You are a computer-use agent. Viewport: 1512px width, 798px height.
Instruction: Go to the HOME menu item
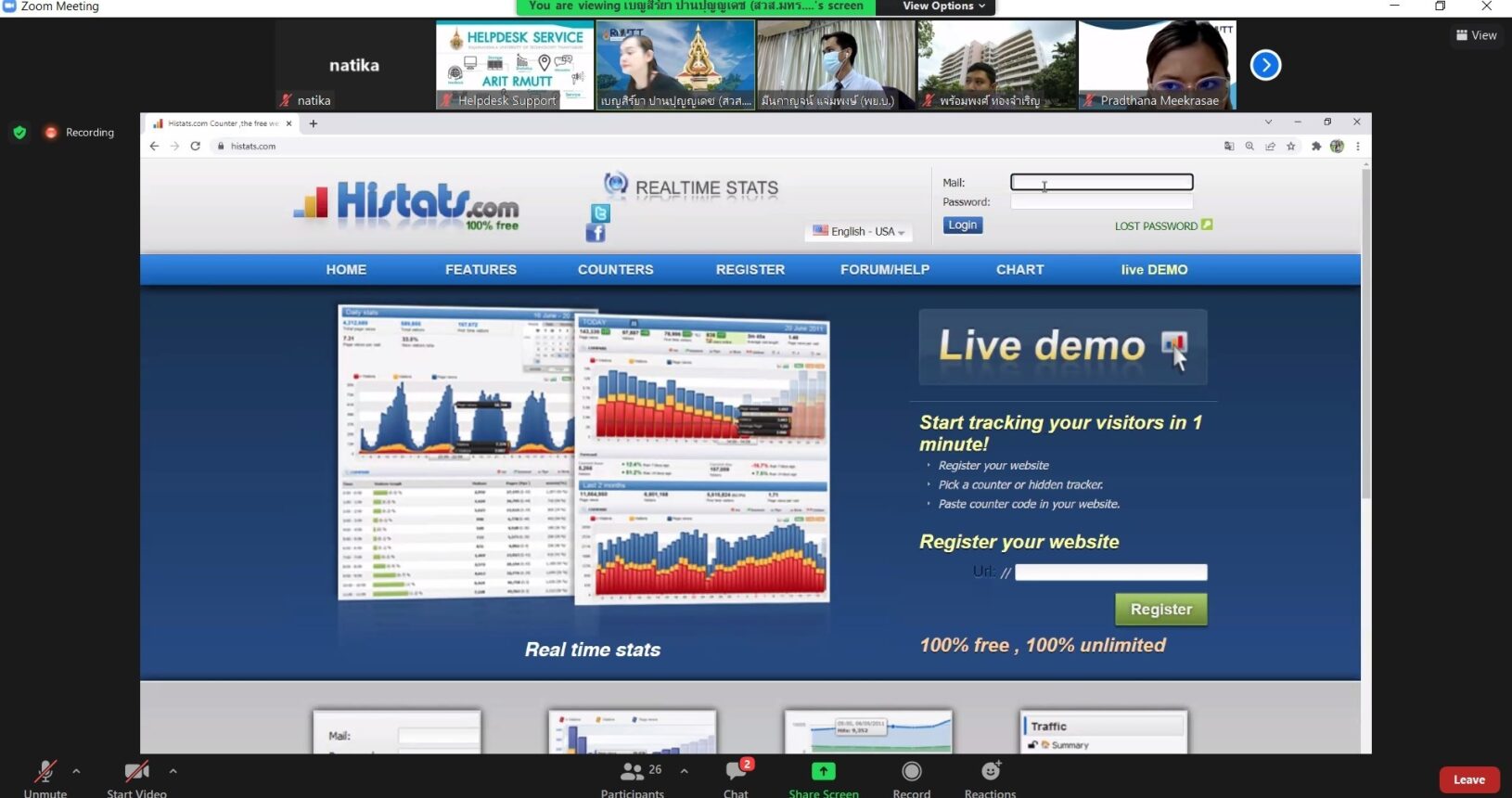click(x=346, y=270)
